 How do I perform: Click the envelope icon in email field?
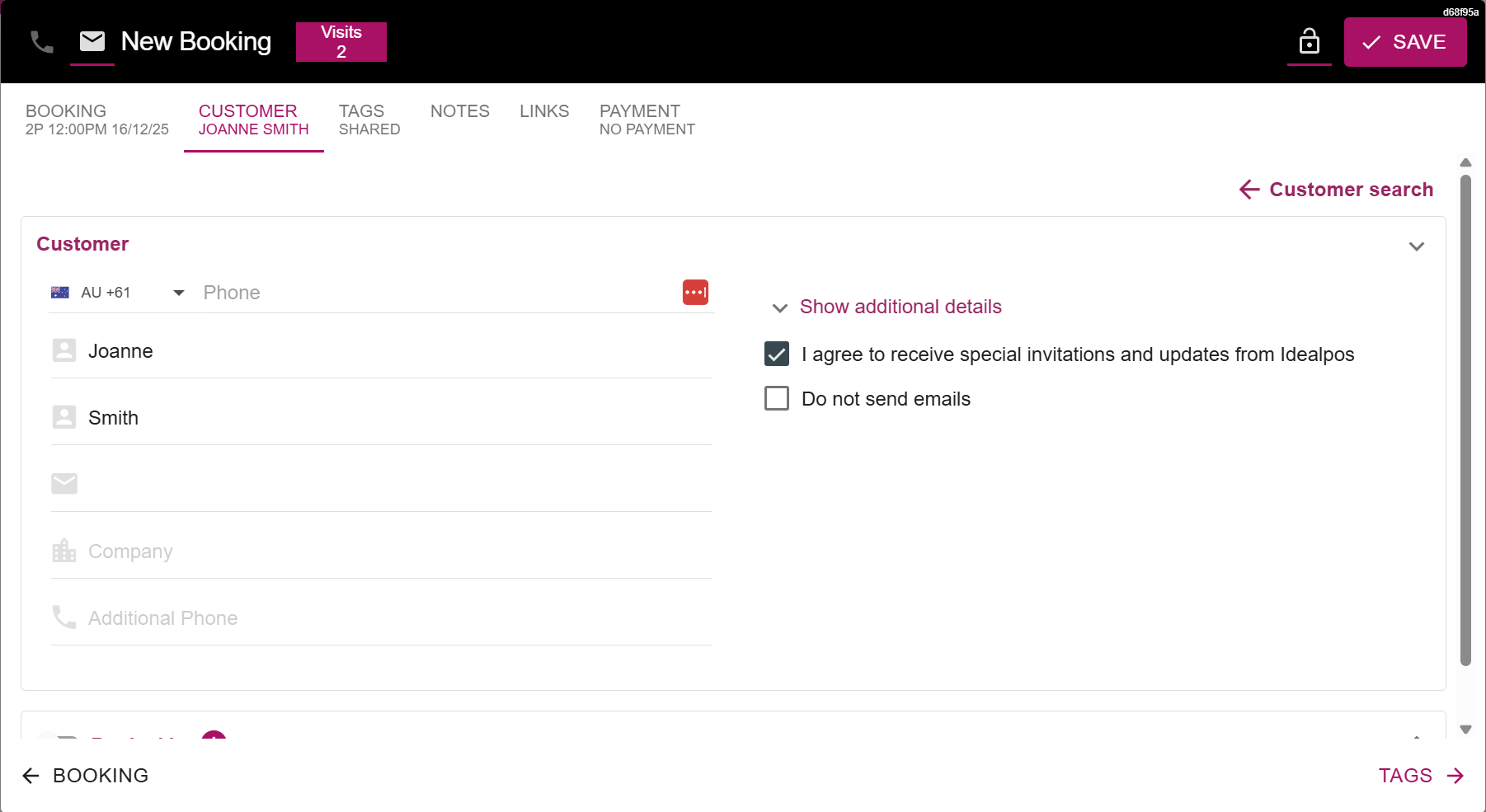coord(64,483)
